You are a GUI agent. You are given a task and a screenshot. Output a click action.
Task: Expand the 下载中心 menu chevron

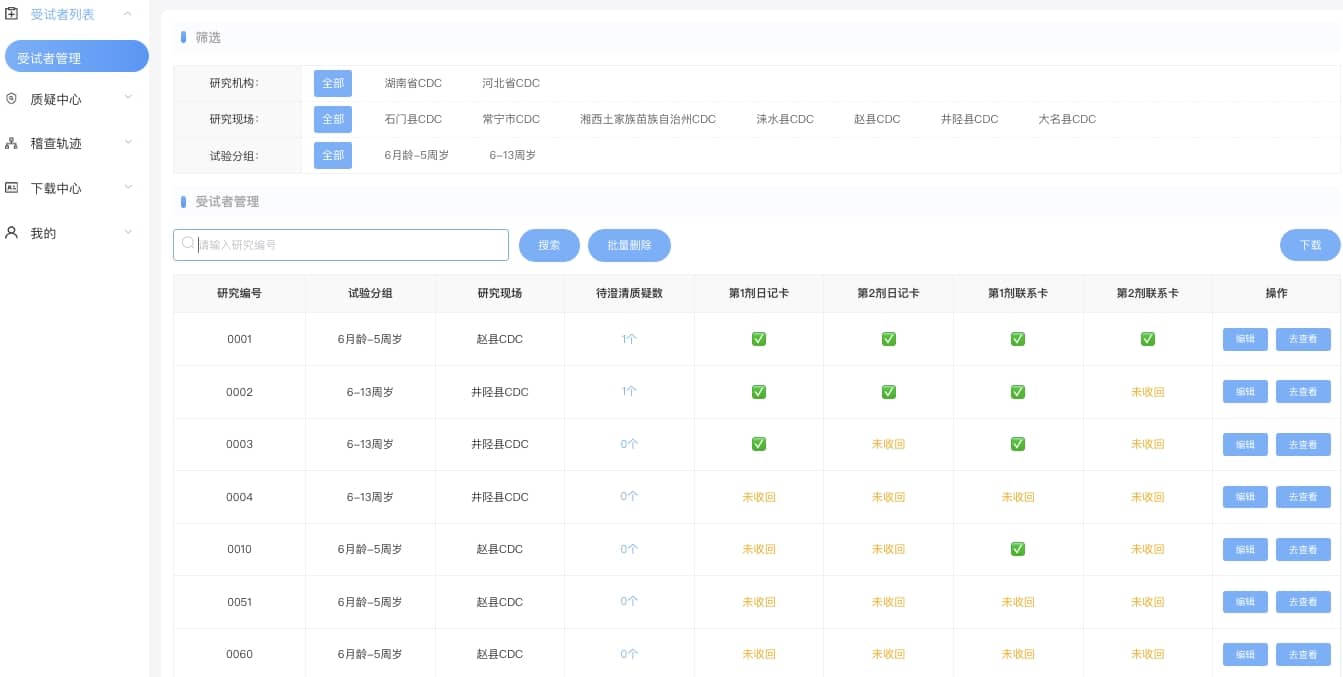(128, 188)
